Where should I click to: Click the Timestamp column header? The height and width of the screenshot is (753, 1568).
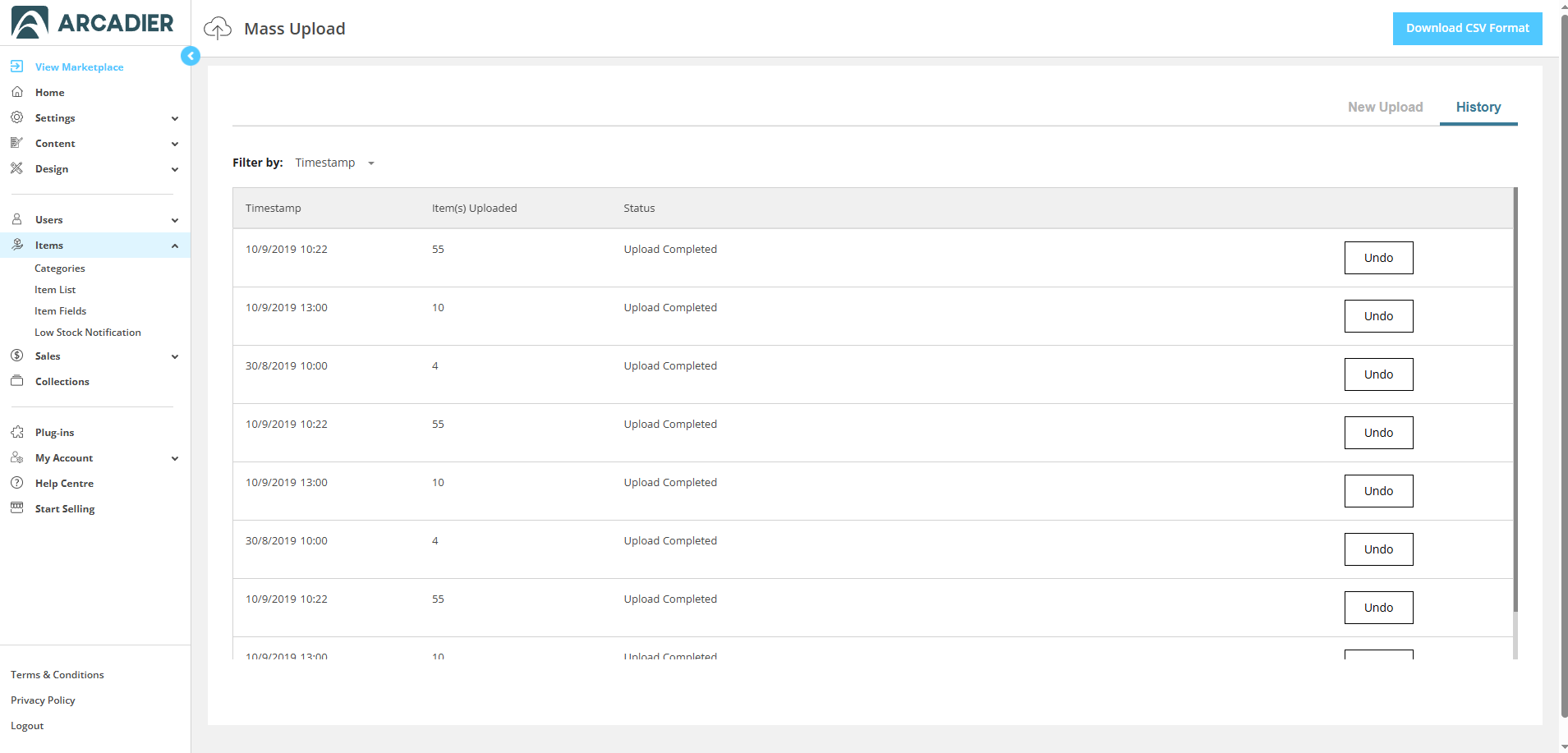coord(274,209)
